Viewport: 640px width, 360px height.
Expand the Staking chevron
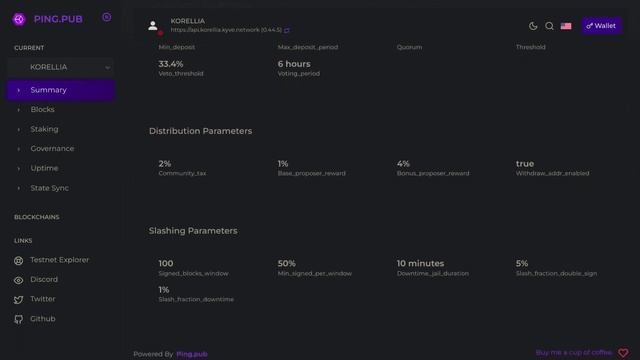point(18,129)
